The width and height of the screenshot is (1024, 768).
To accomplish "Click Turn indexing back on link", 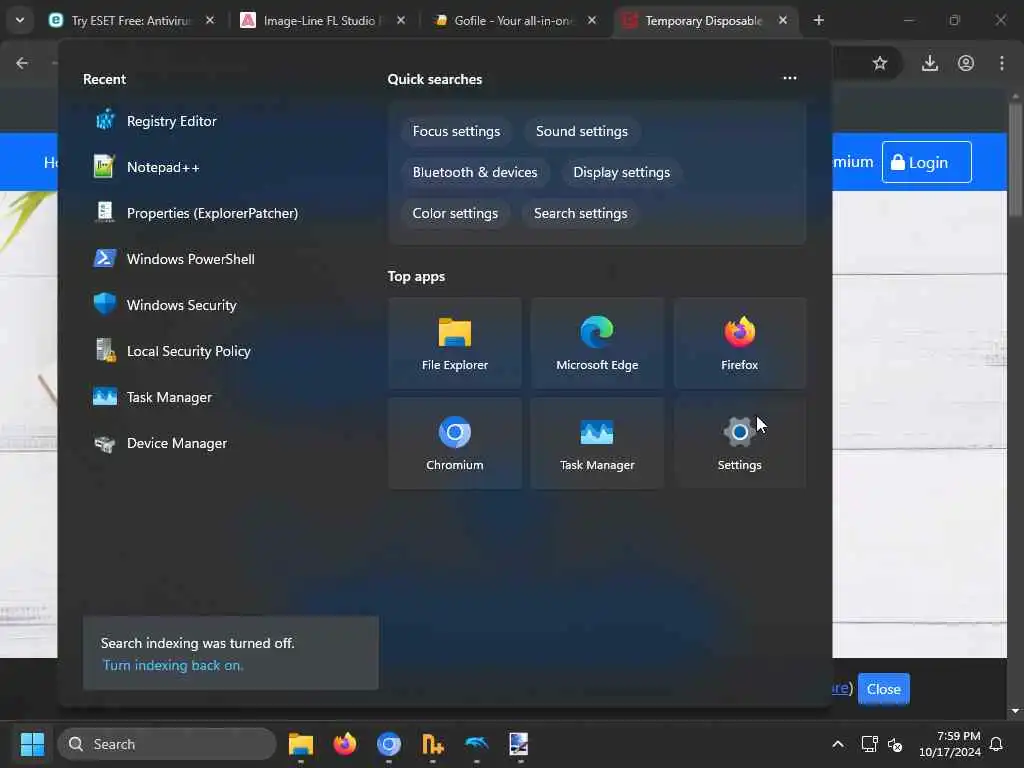I will 172,665.
